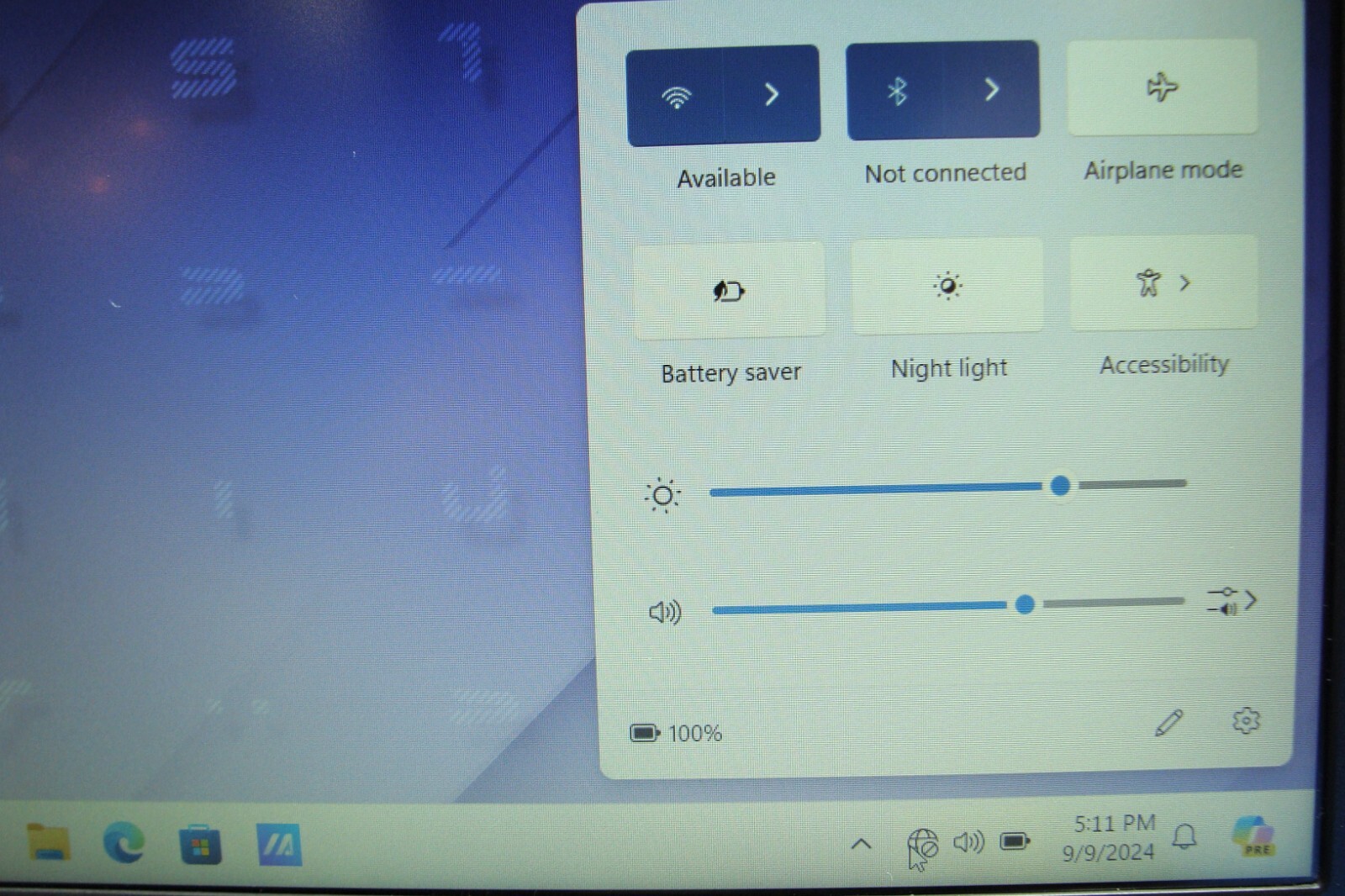Image resolution: width=1345 pixels, height=896 pixels.
Task: Open Microsoft Store from the taskbar
Action: tap(200, 845)
